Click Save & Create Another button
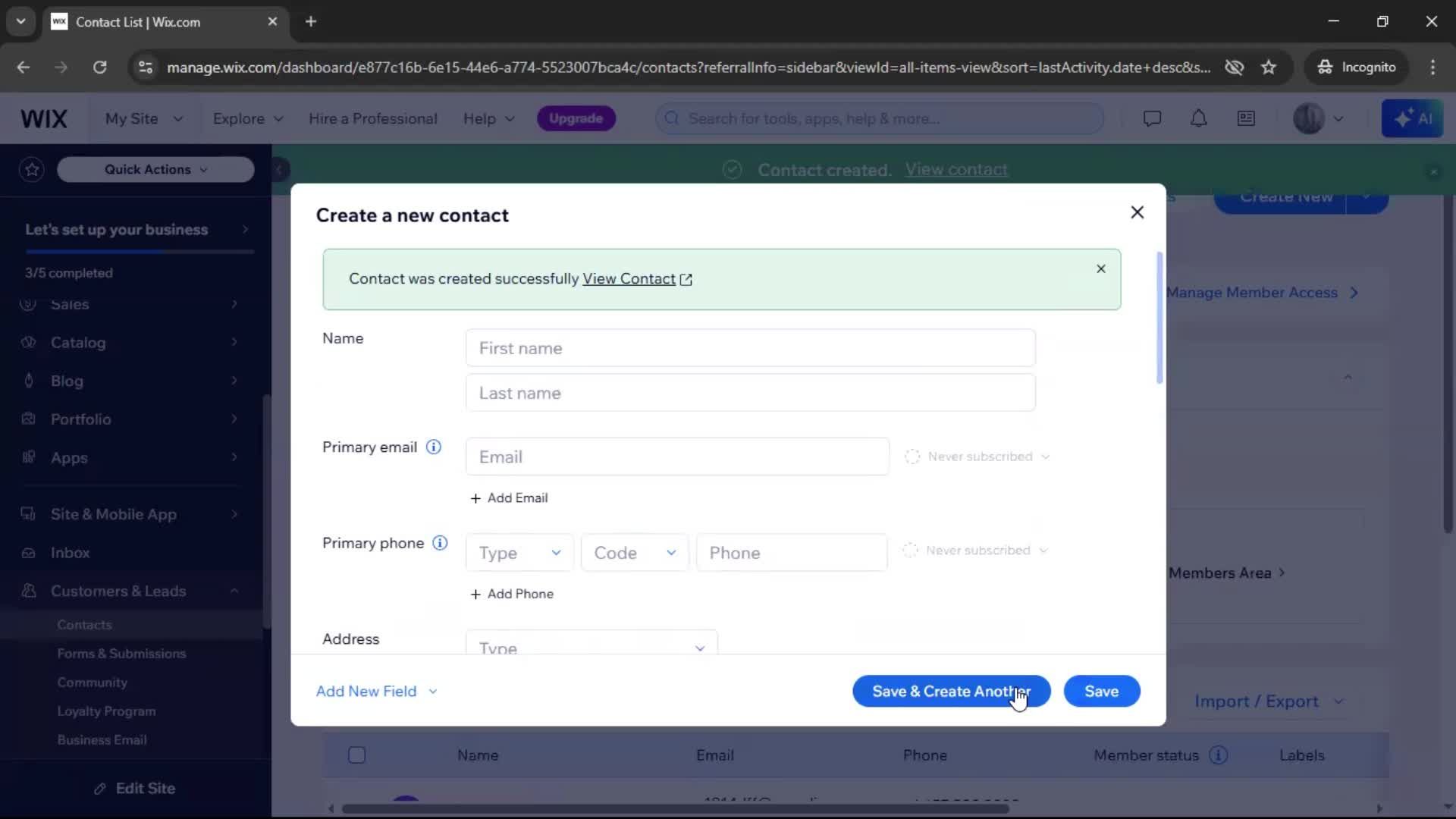This screenshot has width=1456, height=819. click(951, 691)
